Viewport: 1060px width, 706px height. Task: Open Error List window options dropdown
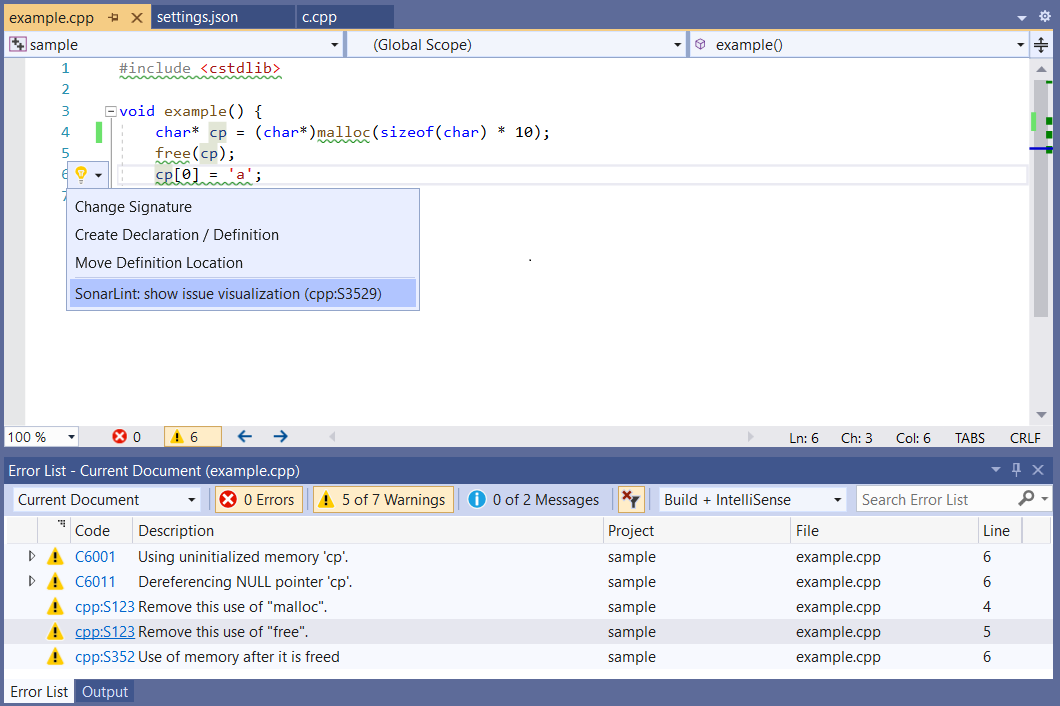pos(995,469)
